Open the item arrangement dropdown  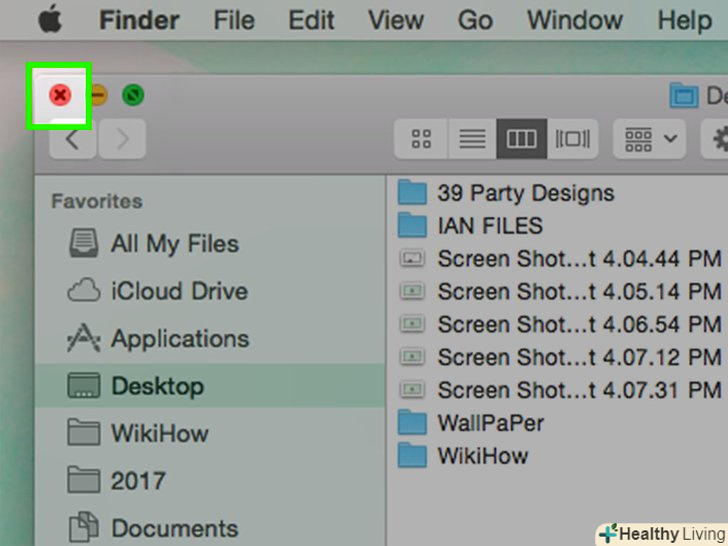click(x=650, y=139)
